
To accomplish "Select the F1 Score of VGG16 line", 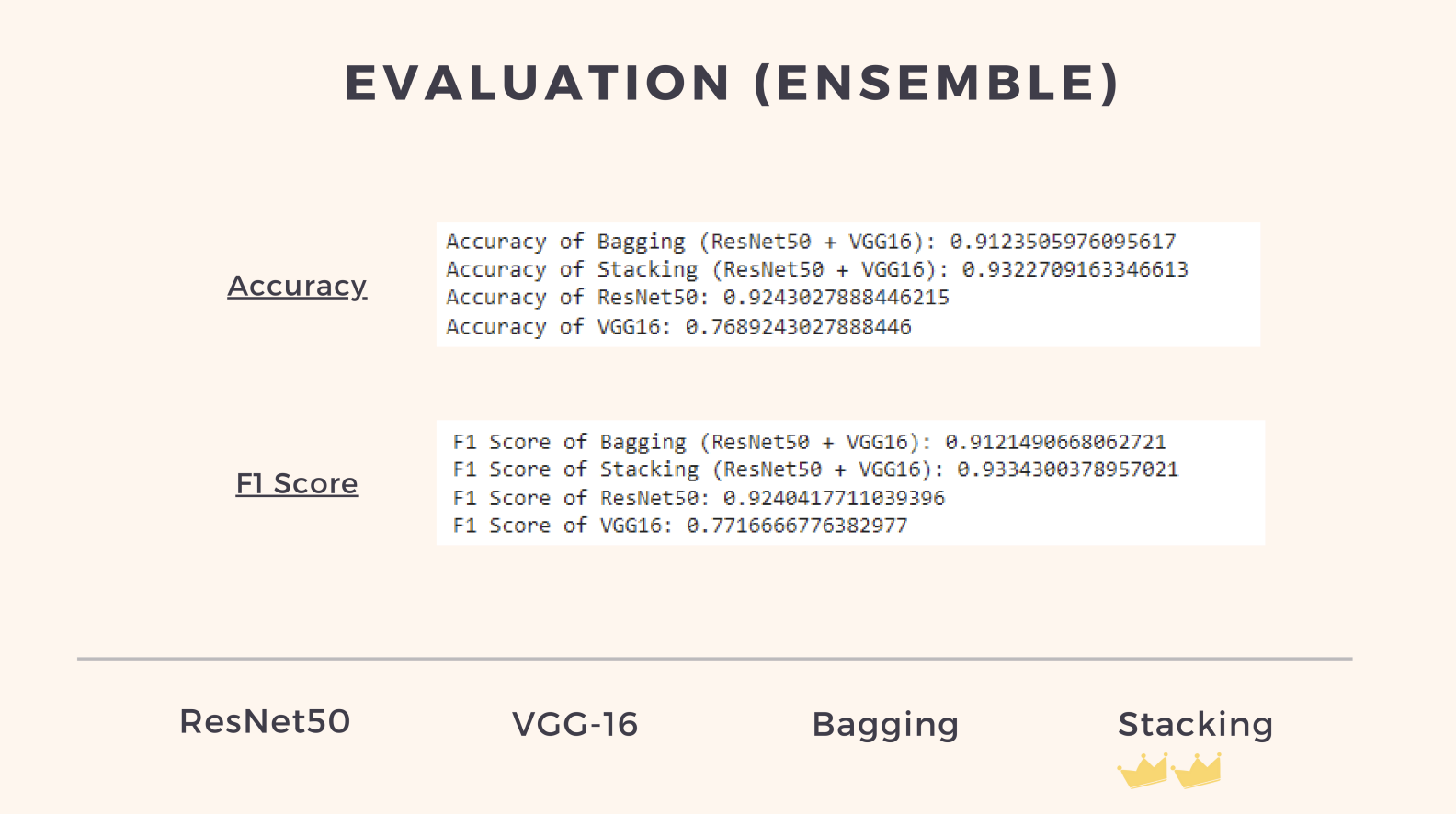I will coord(680,526).
